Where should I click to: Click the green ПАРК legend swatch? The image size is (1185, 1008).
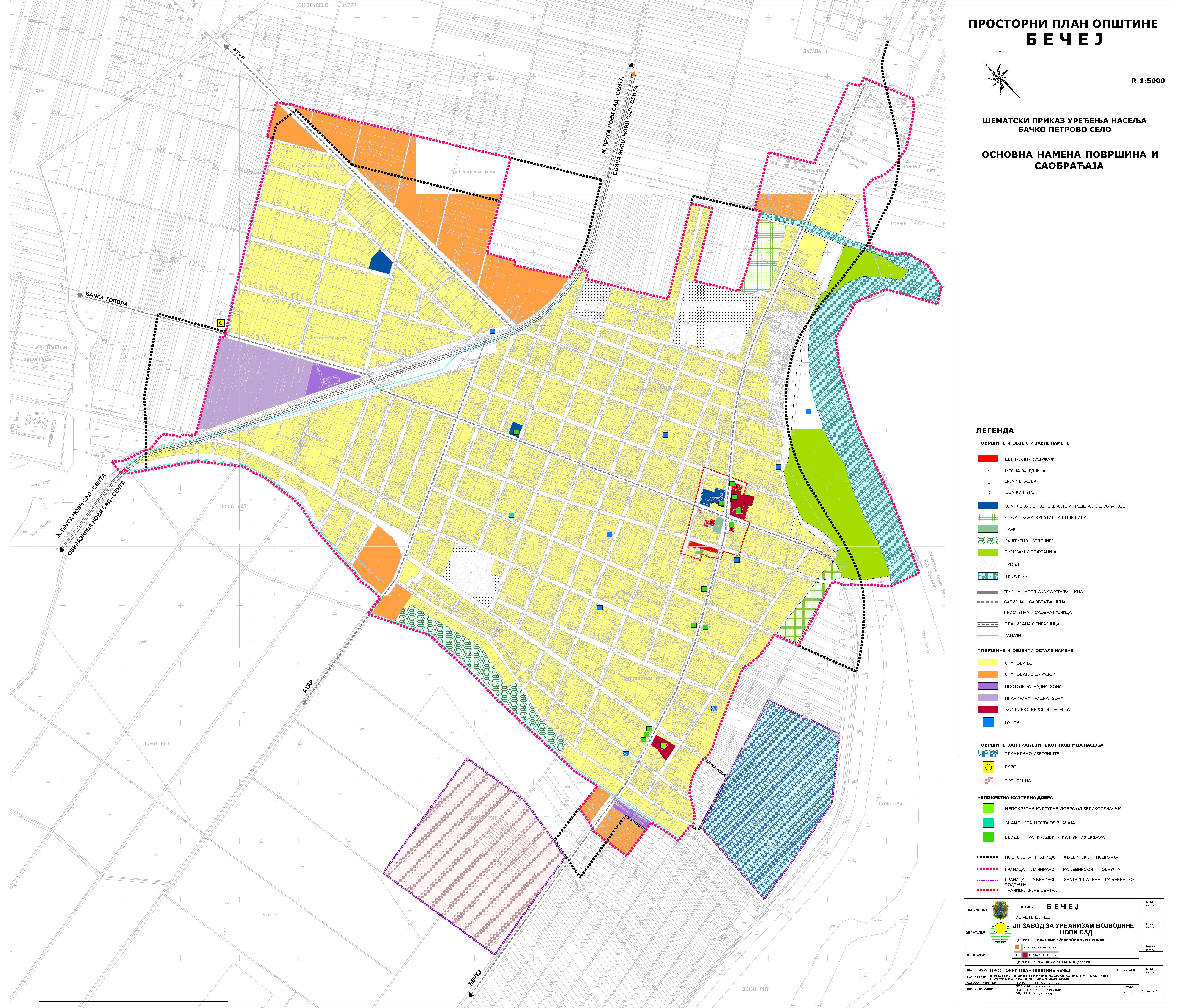987,529
